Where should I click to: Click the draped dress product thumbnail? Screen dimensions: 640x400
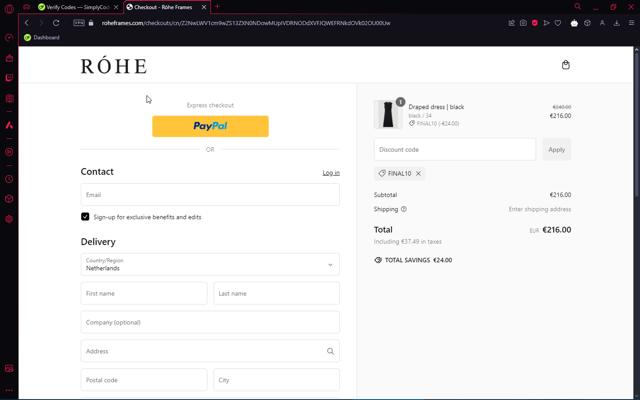[388, 115]
